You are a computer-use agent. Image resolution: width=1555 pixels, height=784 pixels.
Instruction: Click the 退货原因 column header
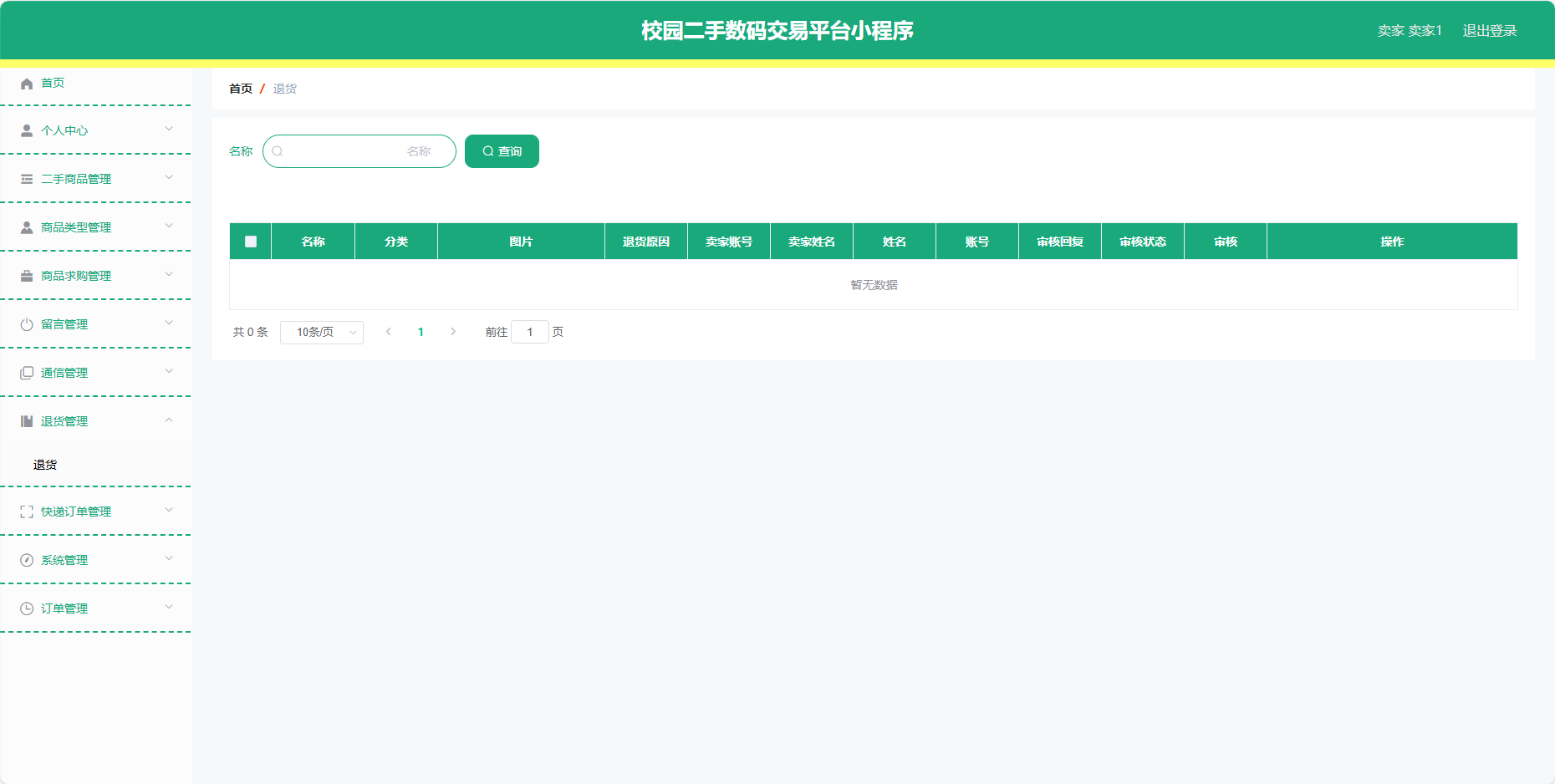click(646, 242)
